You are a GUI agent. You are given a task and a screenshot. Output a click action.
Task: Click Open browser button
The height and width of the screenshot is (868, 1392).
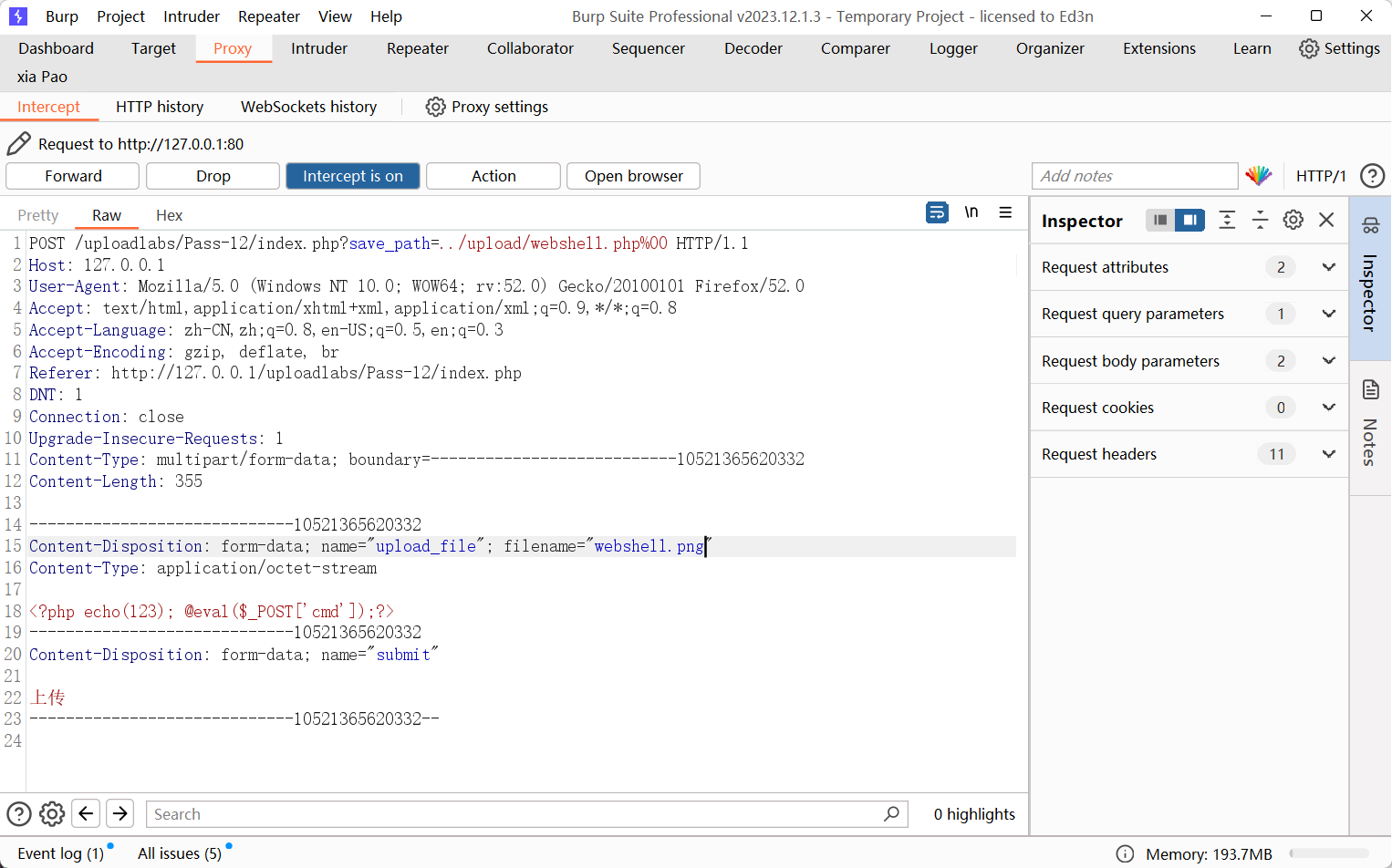[x=634, y=176]
